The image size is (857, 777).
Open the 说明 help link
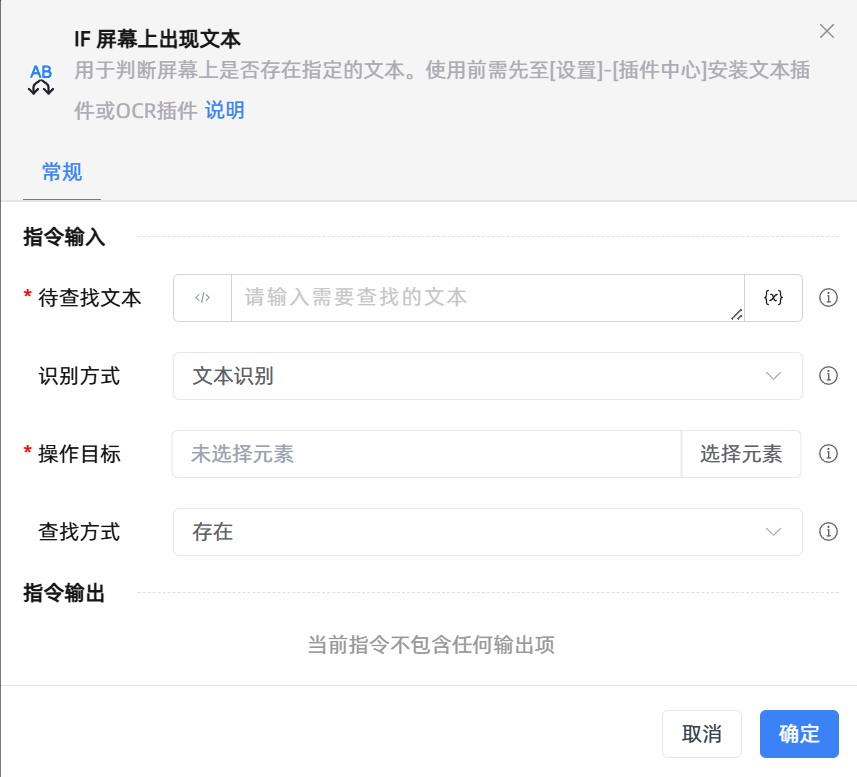(x=225, y=110)
